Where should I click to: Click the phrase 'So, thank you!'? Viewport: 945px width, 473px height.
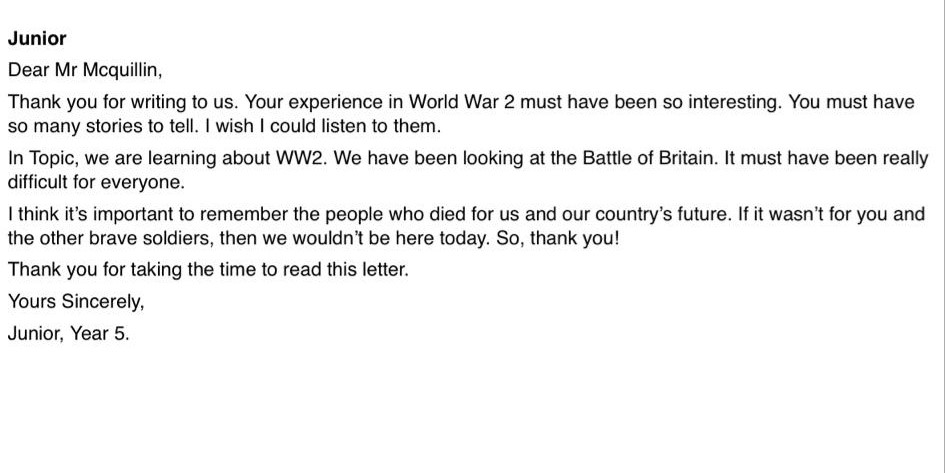(x=557, y=238)
